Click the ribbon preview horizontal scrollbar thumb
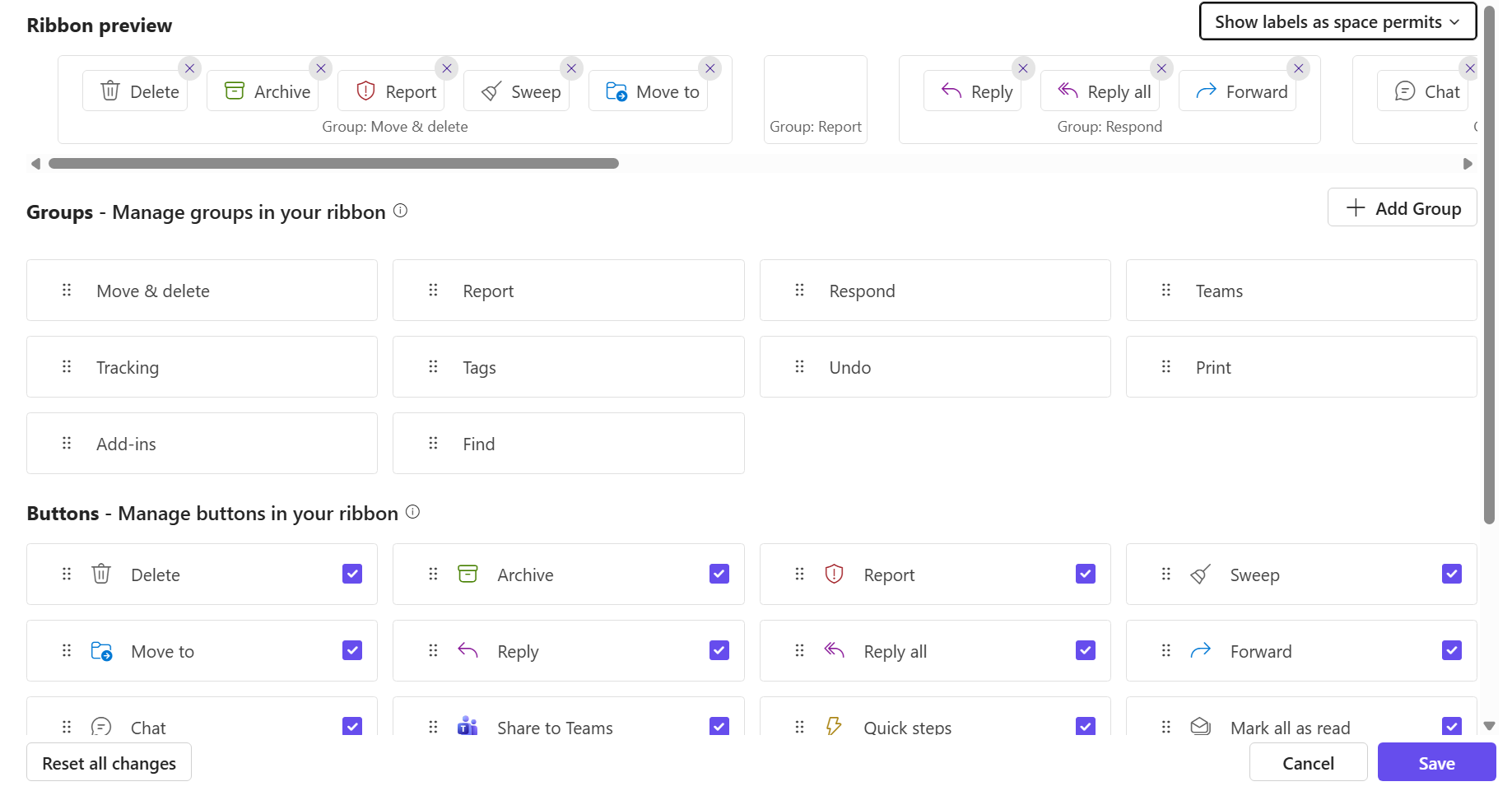The width and height of the screenshot is (1512, 791). (x=333, y=163)
